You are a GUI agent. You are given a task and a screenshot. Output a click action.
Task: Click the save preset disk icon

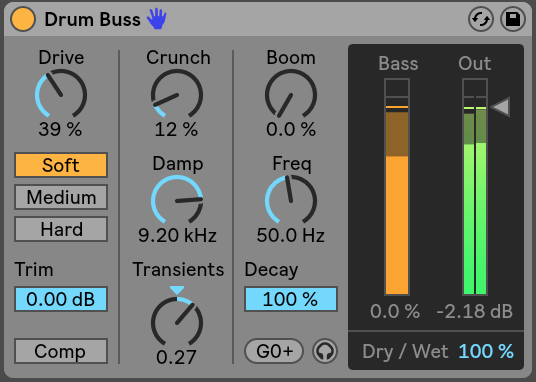click(x=513, y=19)
